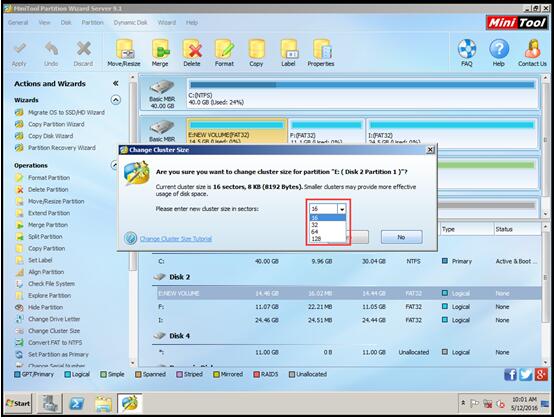The height and width of the screenshot is (419, 554).
Task: Open the FAQ lifebuoy icon
Action: click(x=467, y=49)
